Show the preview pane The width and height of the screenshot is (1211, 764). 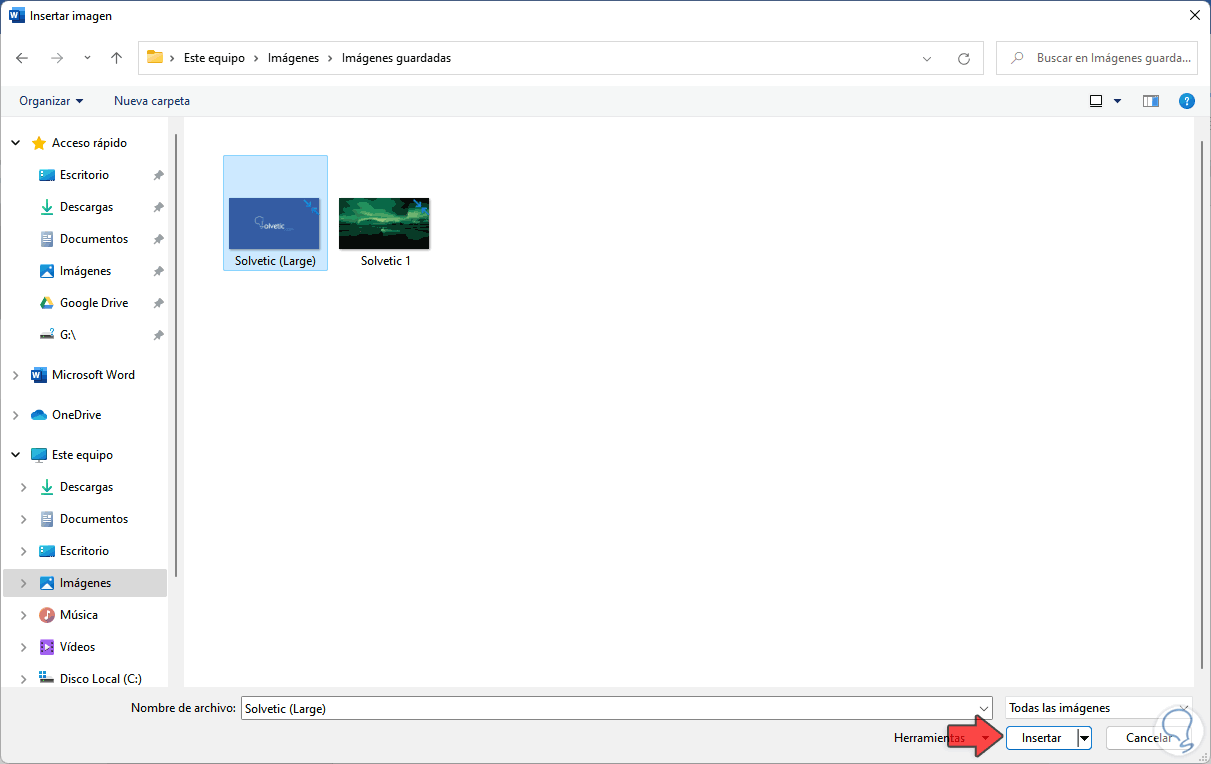coord(1151,101)
